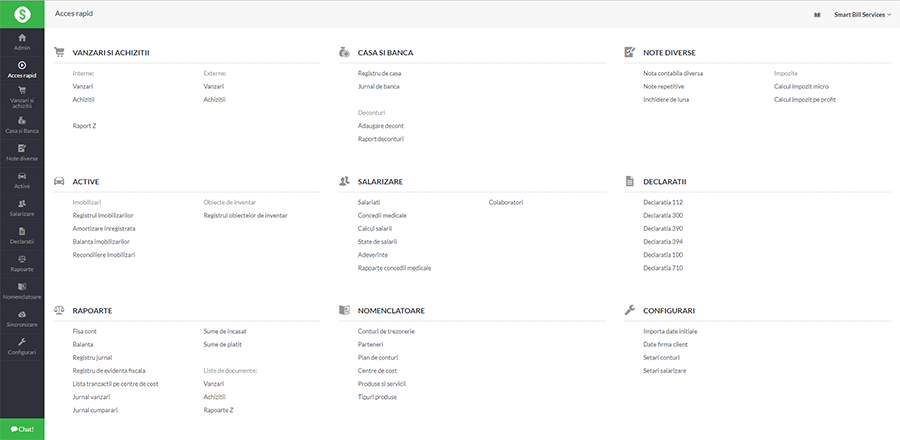The image size is (900, 440).
Task: Open Declaratia 112 link
Action: 662,202
